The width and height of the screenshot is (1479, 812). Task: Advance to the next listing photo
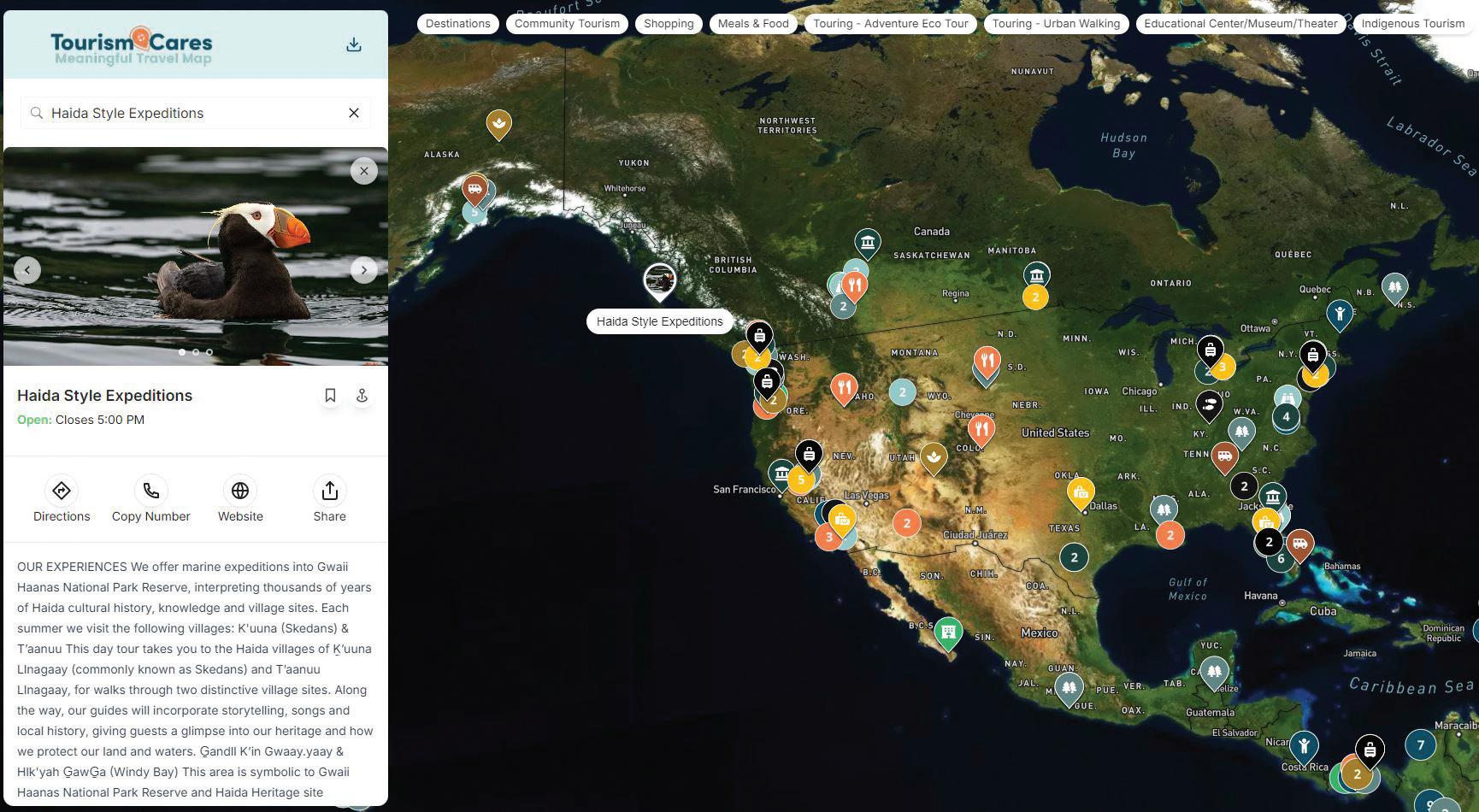pyautogui.click(x=364, y=270)
